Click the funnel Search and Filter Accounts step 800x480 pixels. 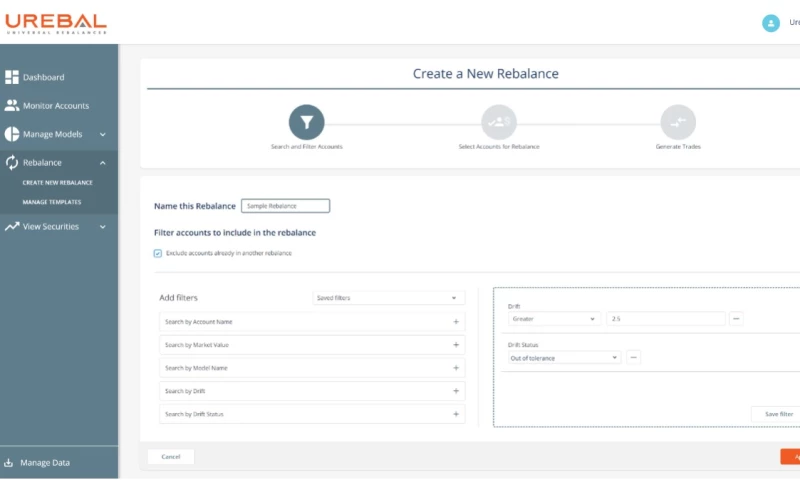307,122
